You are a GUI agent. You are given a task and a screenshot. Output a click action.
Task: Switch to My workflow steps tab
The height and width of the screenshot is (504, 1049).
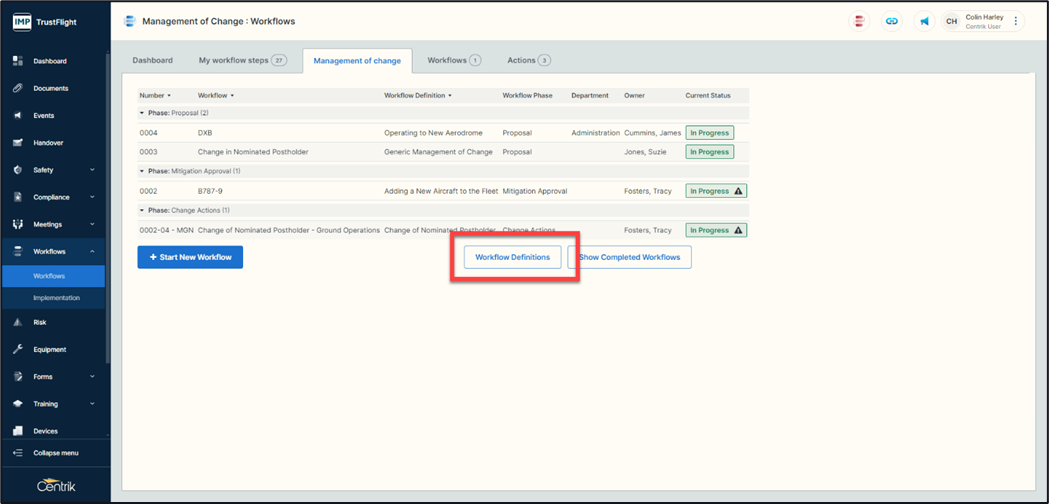(242, 60)
